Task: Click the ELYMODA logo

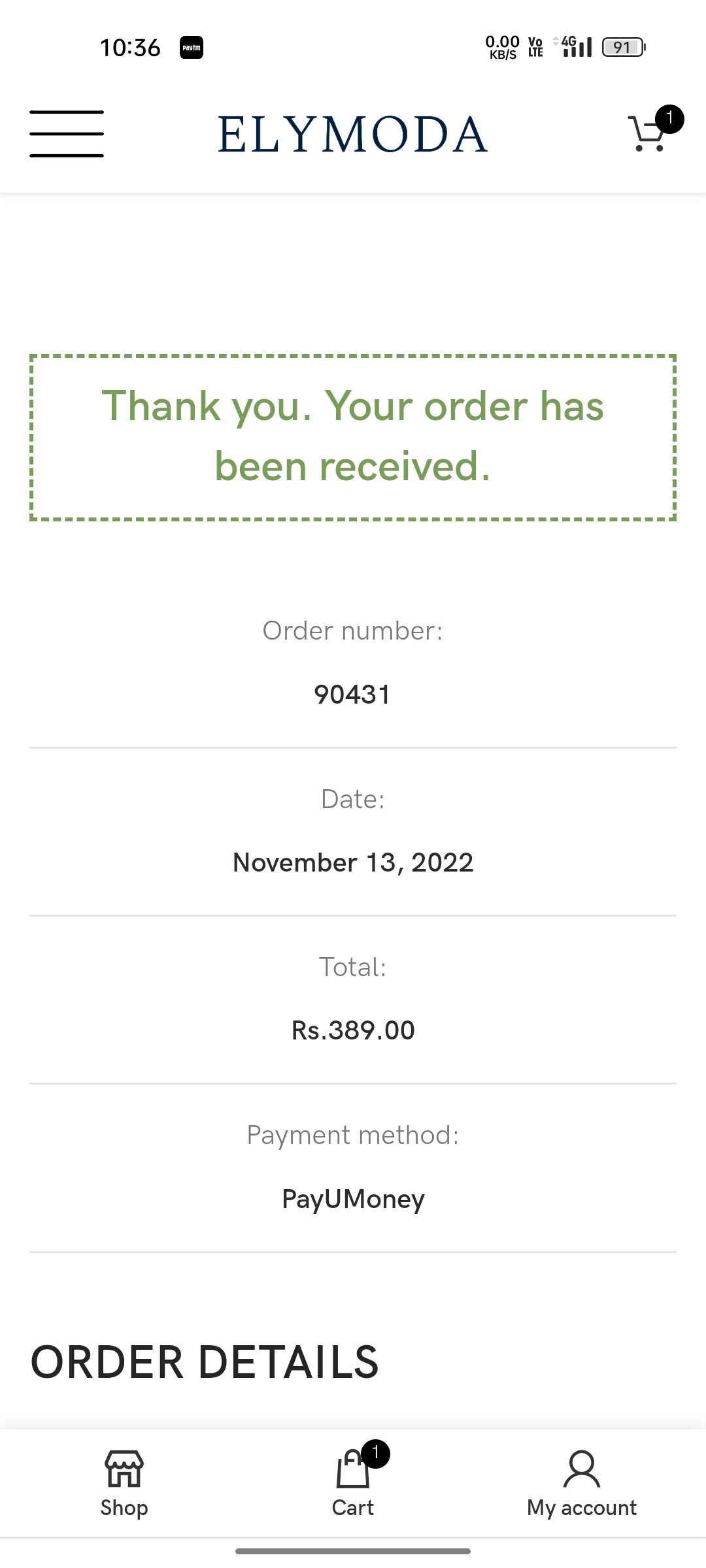Action: coord(353,135)
